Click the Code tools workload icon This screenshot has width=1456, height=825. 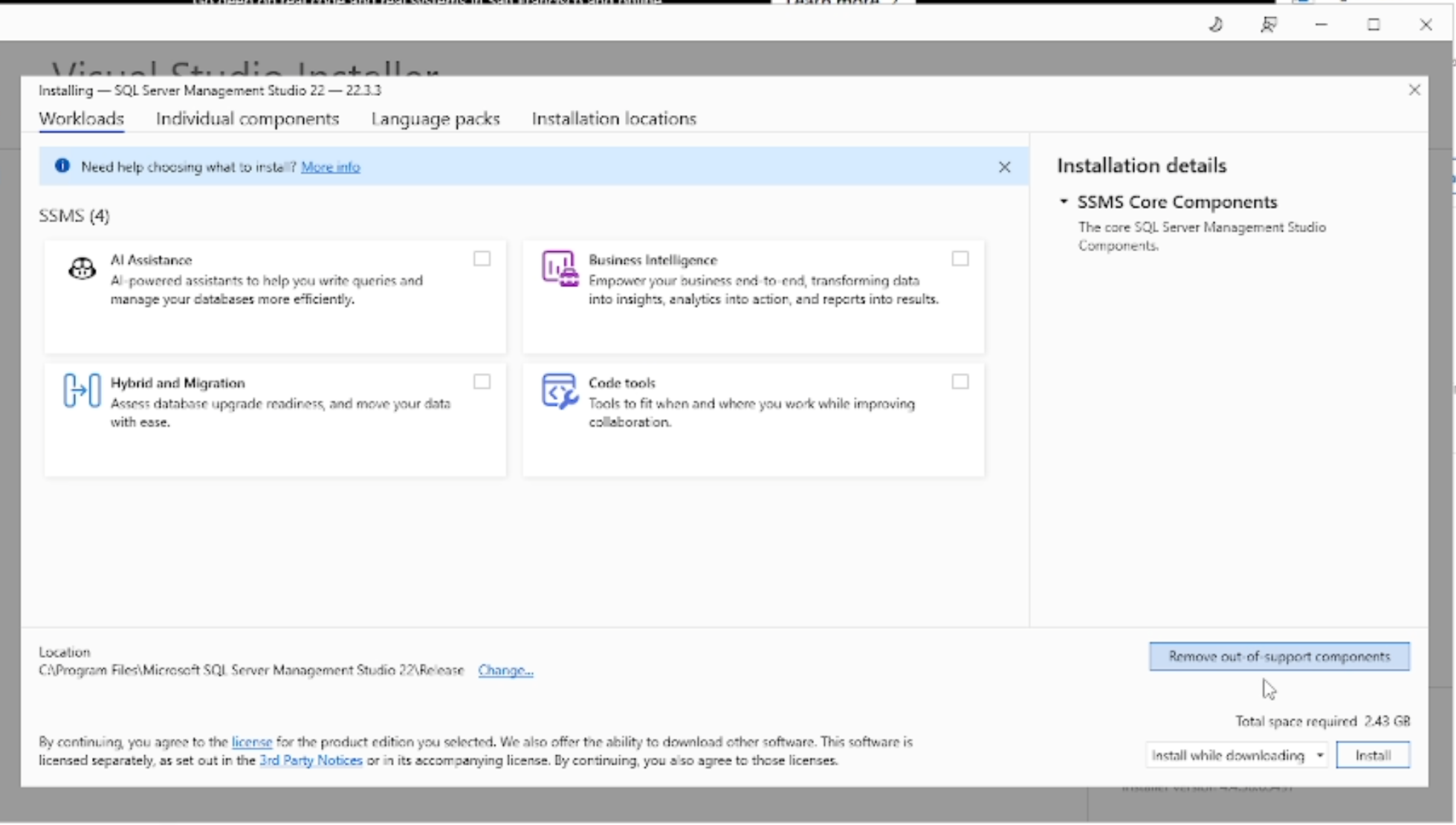559,391
